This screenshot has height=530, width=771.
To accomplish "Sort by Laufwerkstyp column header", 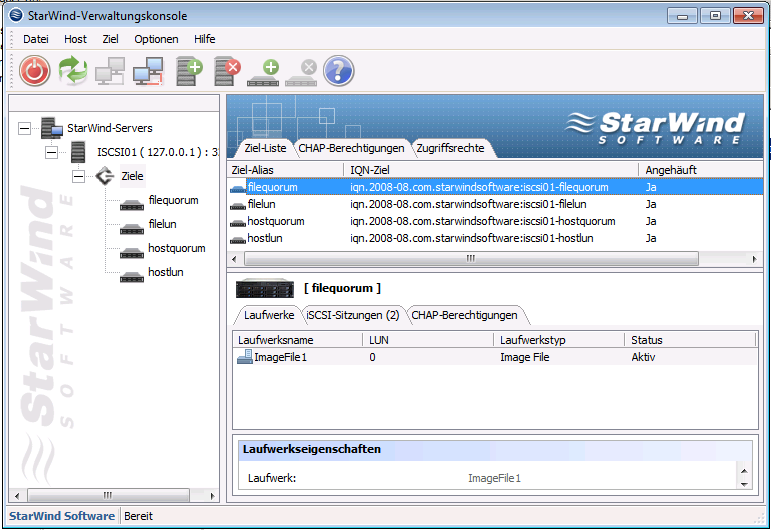I will pyautogui.click(x=560, y=340).
